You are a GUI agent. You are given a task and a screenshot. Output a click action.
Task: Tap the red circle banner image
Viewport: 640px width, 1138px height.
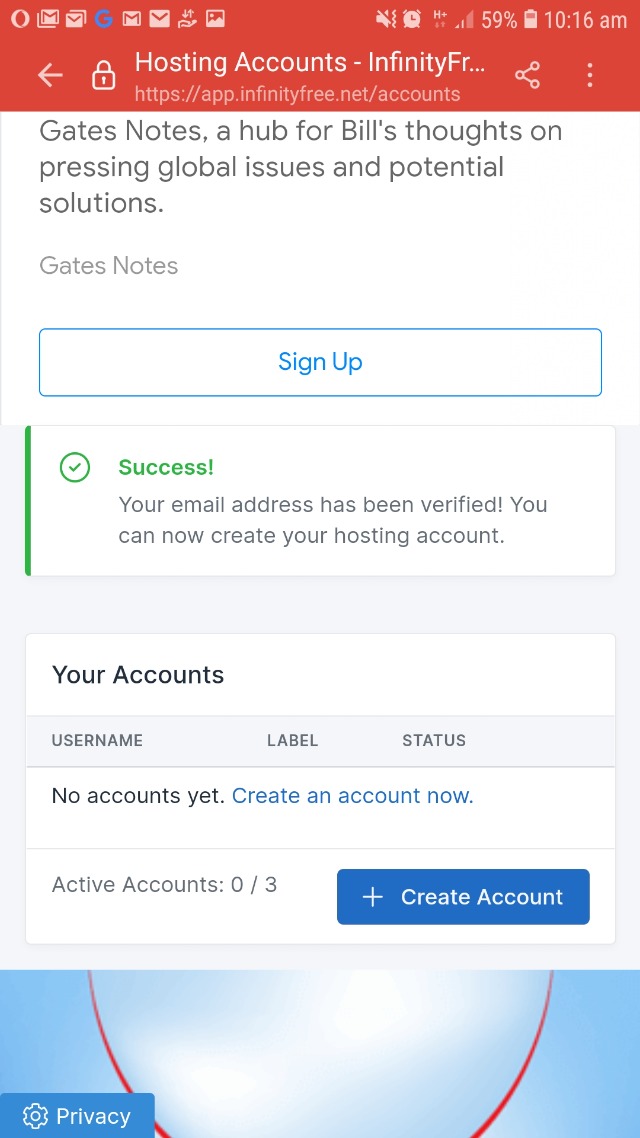pos(320,1040)
